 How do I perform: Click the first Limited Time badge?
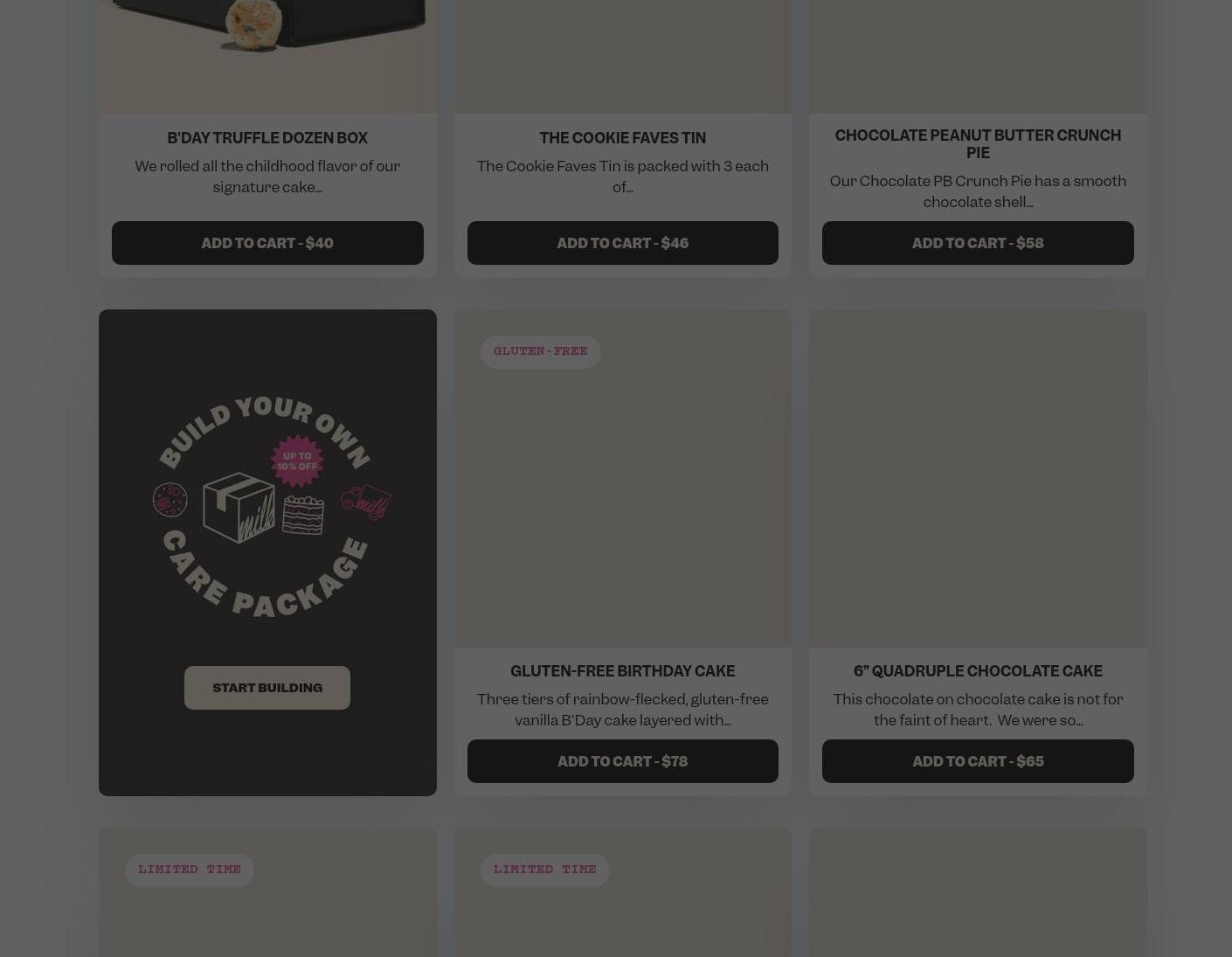point(189,870)
